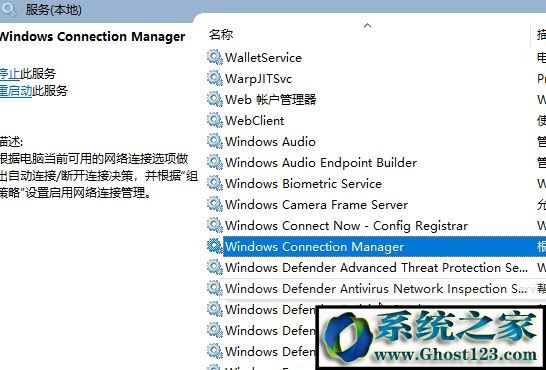
Task: Click the gear icon next to WarpJITSvc
Action: coord(214,78)
